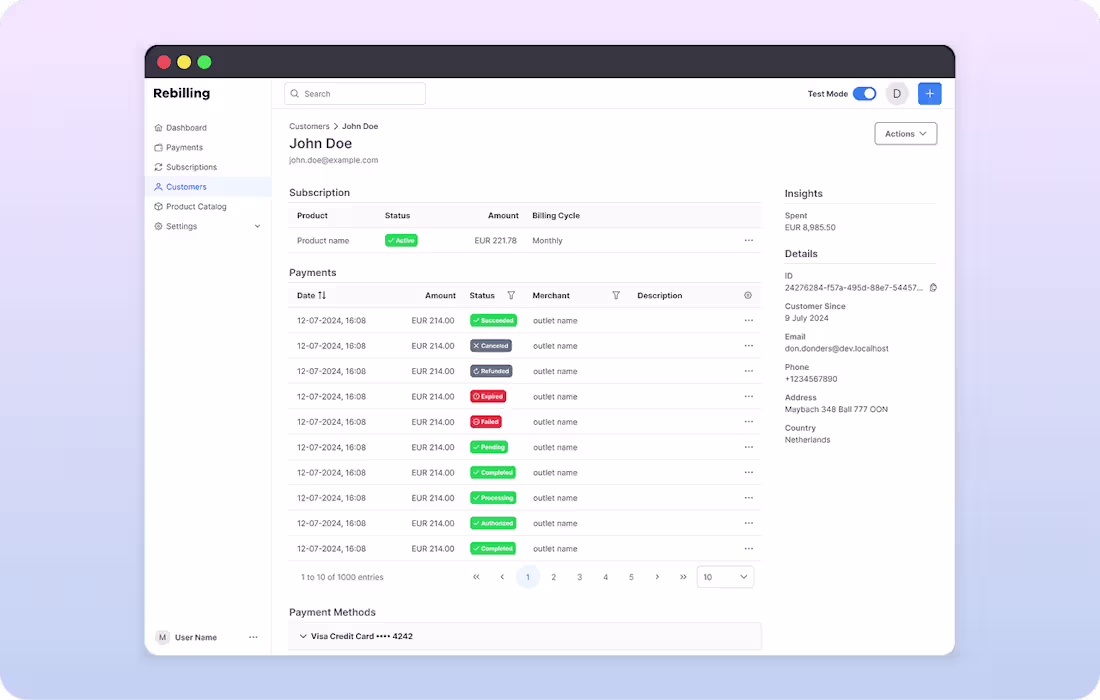Expand the Settings sidebar menu chevron
Viewport: 1100px width, 700px height.
257,226
